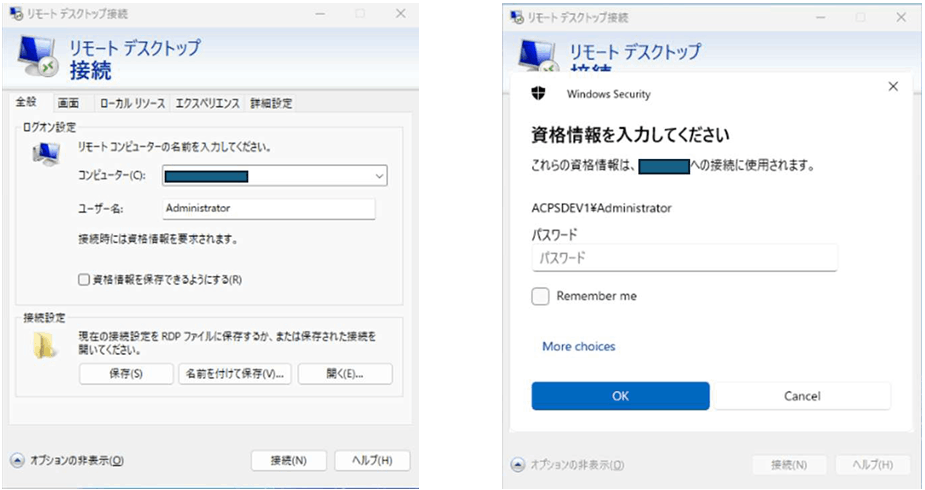Click the title bar app icon above the Windows Security dialog
The height and width of the screenshot is (490, 925).
coord(517,17)
